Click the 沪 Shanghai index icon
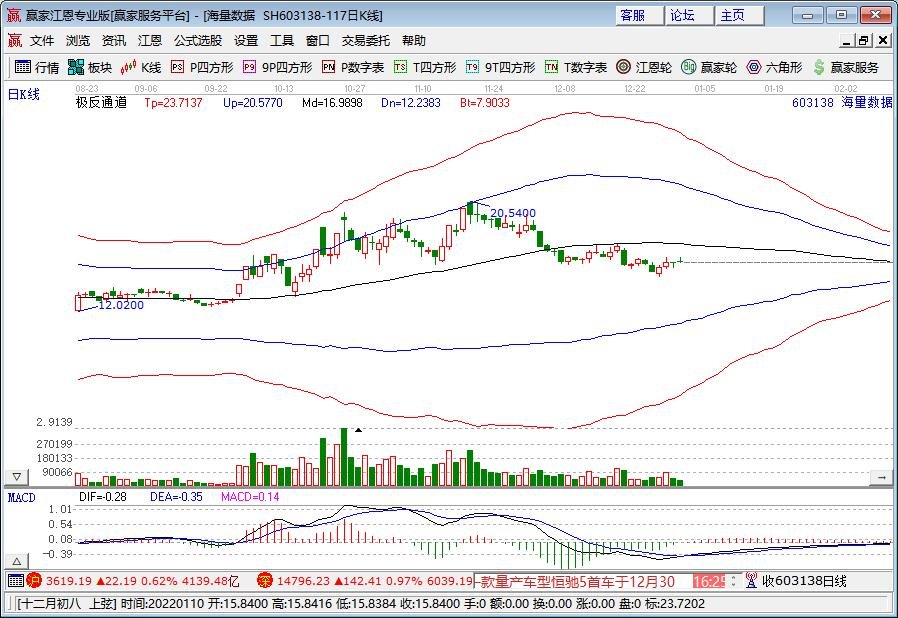 (x=34, y=581)
